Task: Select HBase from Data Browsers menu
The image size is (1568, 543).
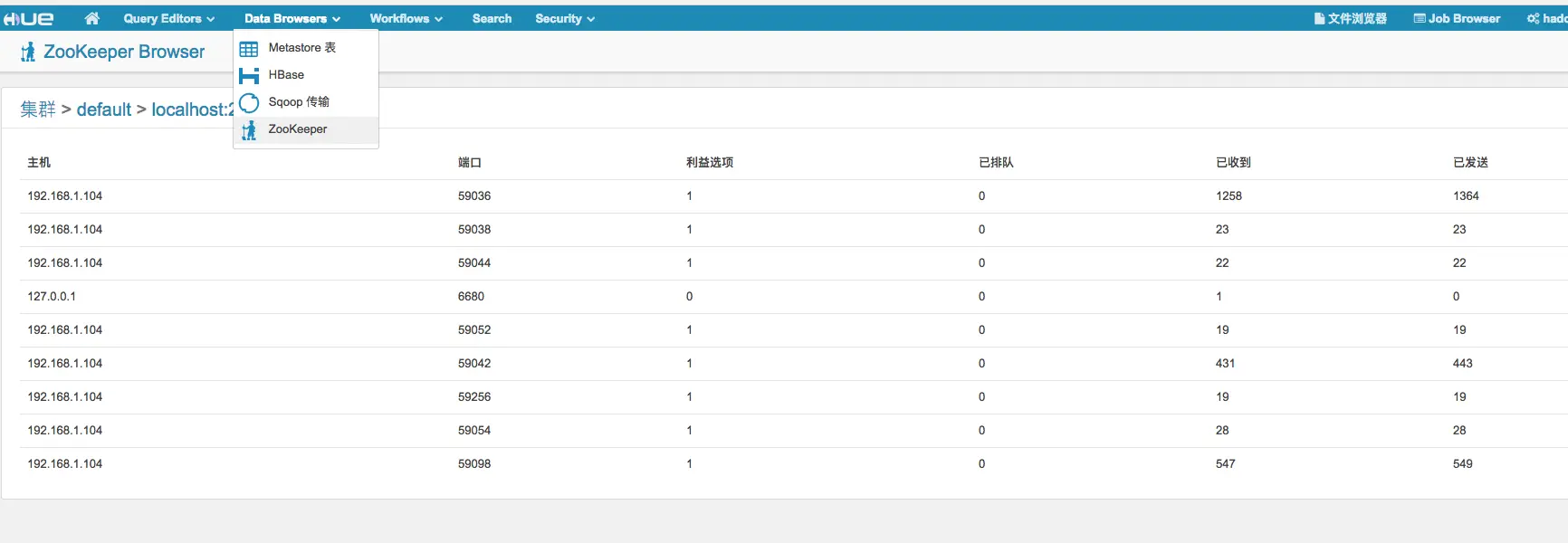Action: point(306,75)
